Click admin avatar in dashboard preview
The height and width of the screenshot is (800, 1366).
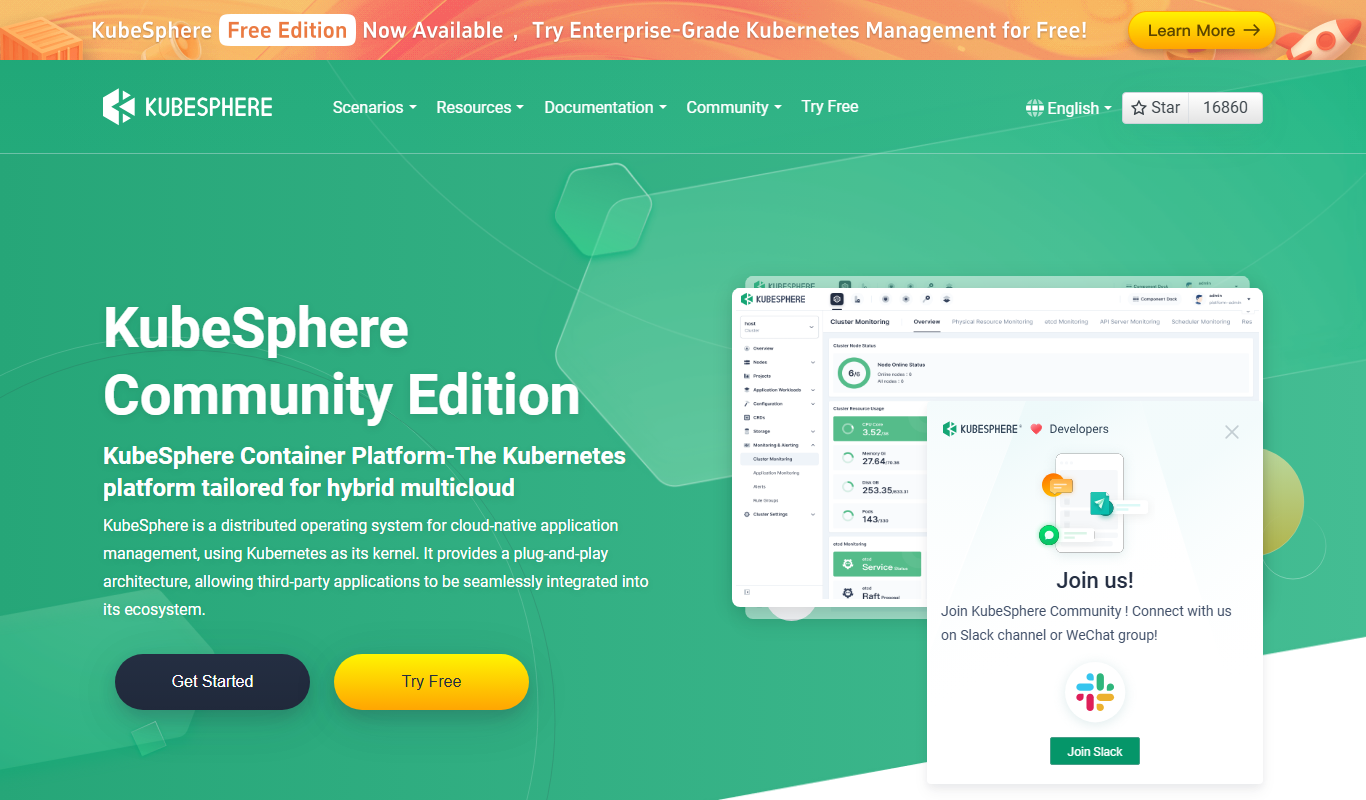click(x=1199, y=299)
